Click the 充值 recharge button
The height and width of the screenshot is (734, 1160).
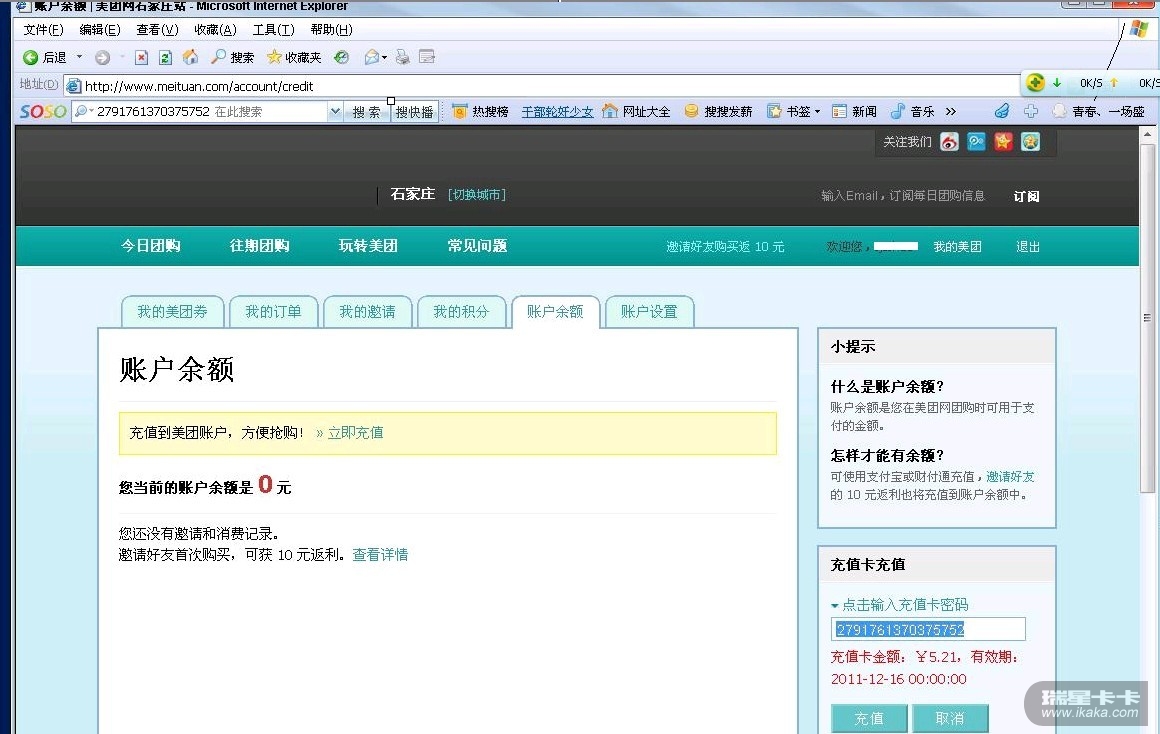868,718
